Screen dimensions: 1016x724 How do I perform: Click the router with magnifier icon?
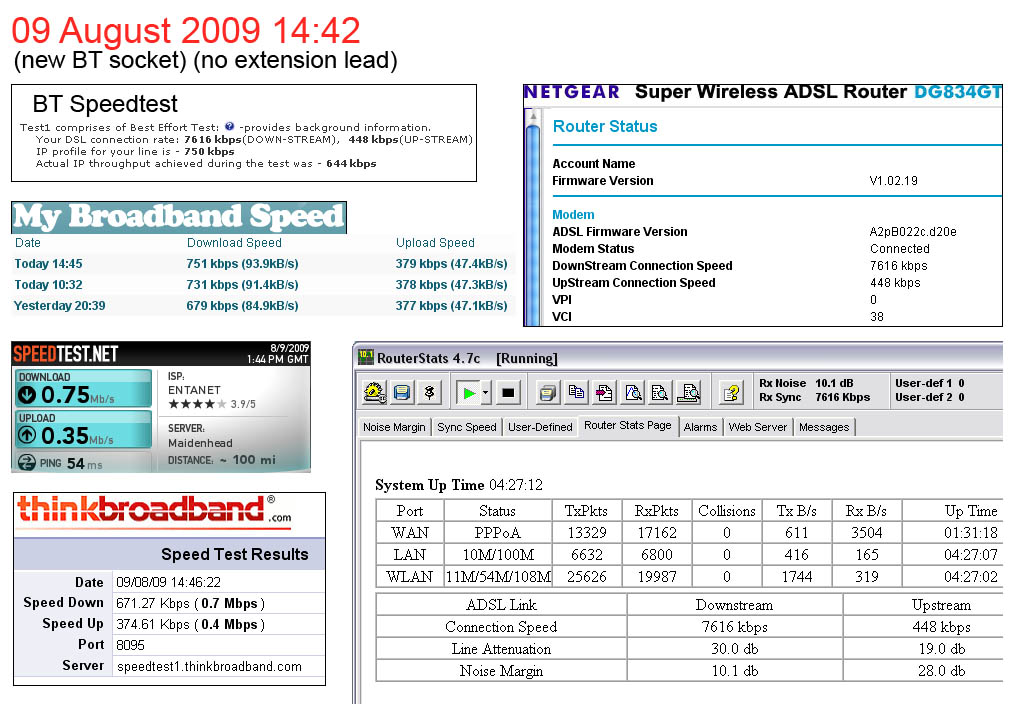688,392
